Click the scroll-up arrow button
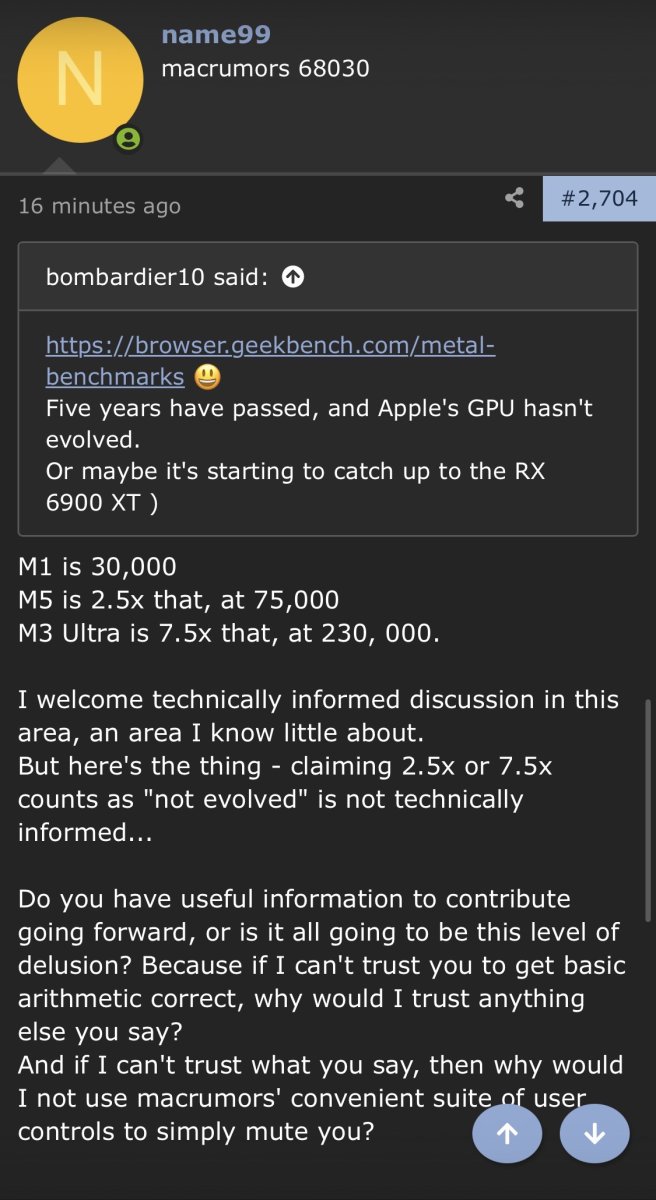Screen dimensions: 656x1200 507,1133
